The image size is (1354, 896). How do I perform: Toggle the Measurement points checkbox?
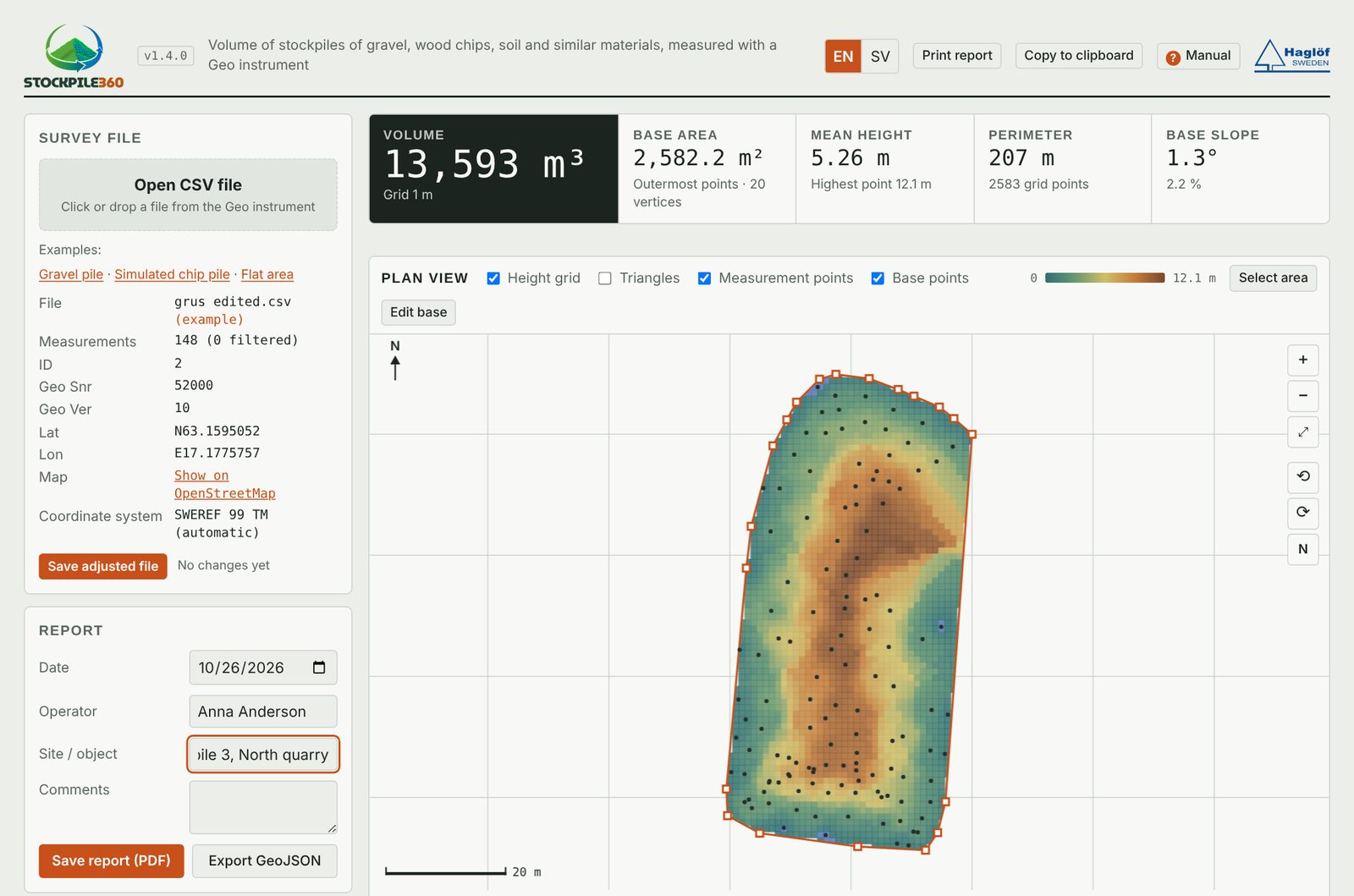tap(704, 278)
